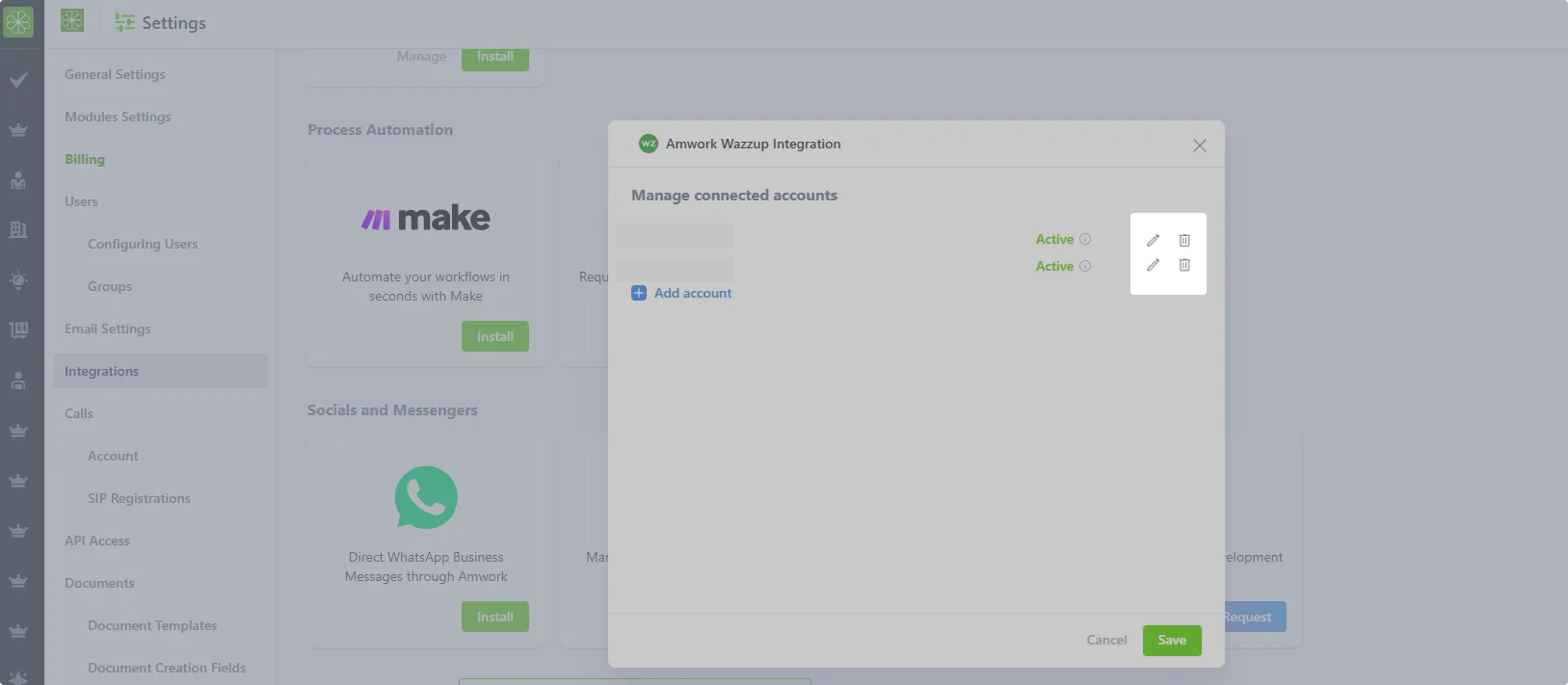Viewport: 1568px width, 685px height.
Task: Open Email Settings
Action: pyautogui.click(x=108, y=329)
